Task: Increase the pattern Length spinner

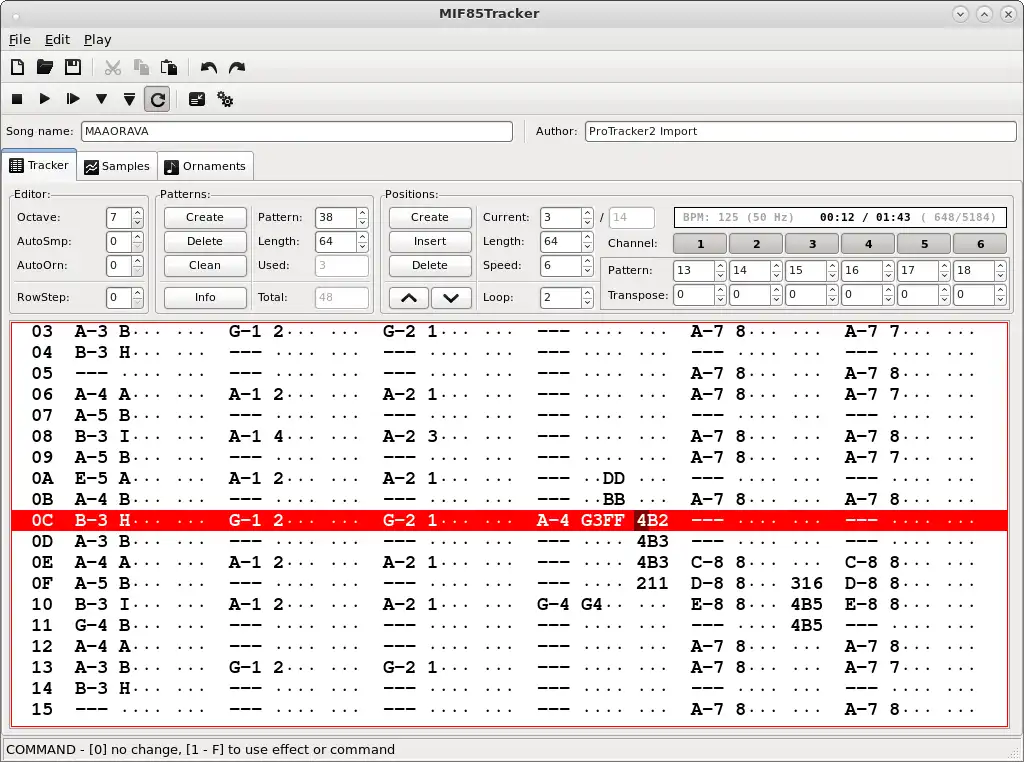Action: coord(362,236)
